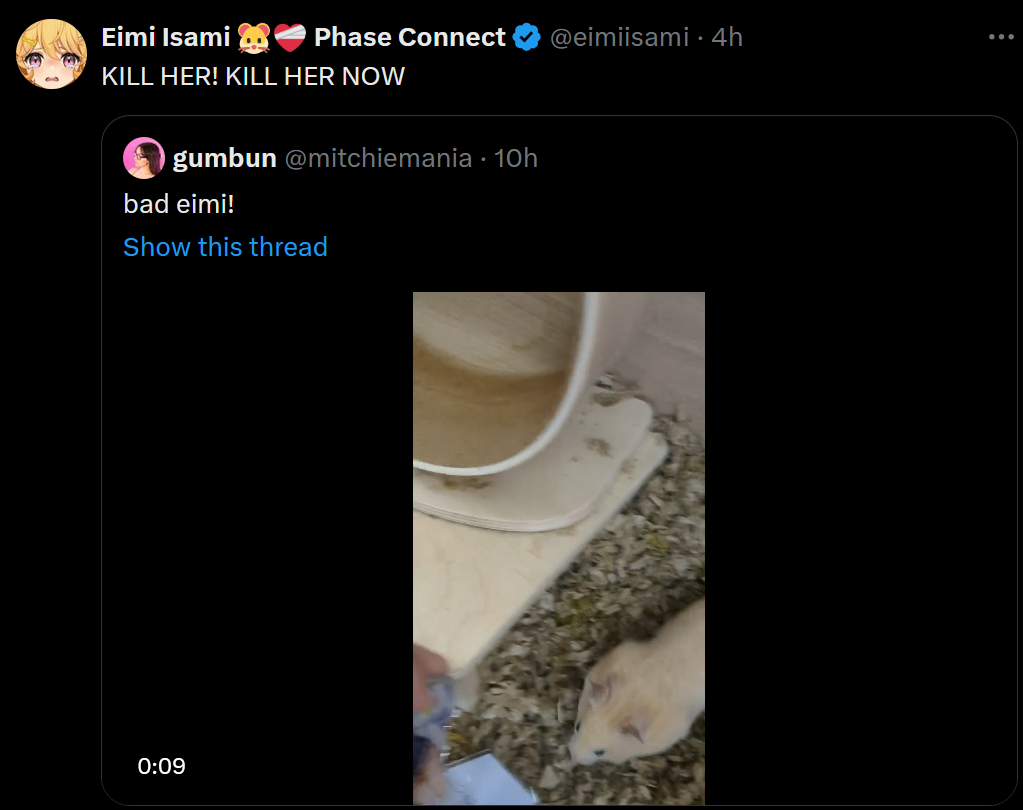Click Eimi Isami's profile avatar

click(51, 54)
